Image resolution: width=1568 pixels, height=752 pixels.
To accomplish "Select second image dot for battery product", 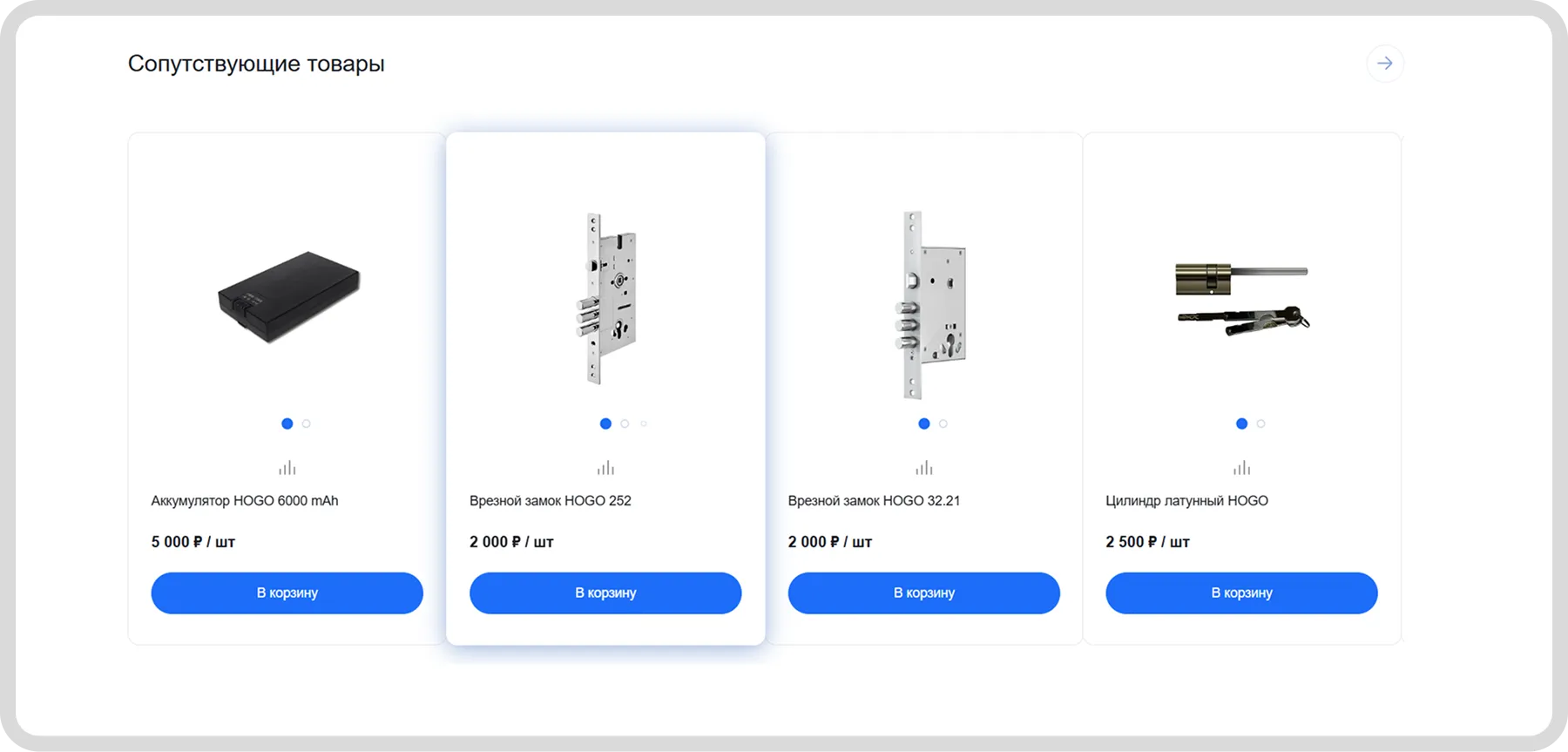I will (x=307, y=423).
